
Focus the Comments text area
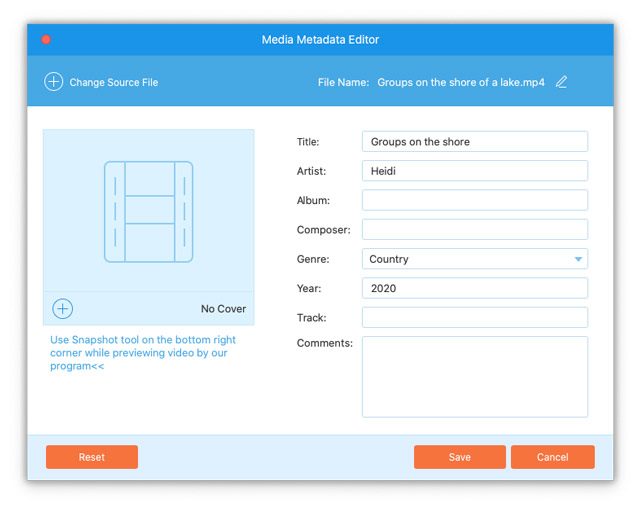[x=474, y=376]
